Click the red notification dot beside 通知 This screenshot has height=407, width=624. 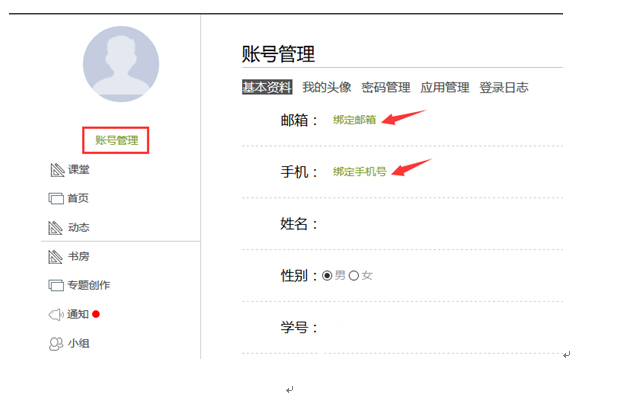point(96,314)
